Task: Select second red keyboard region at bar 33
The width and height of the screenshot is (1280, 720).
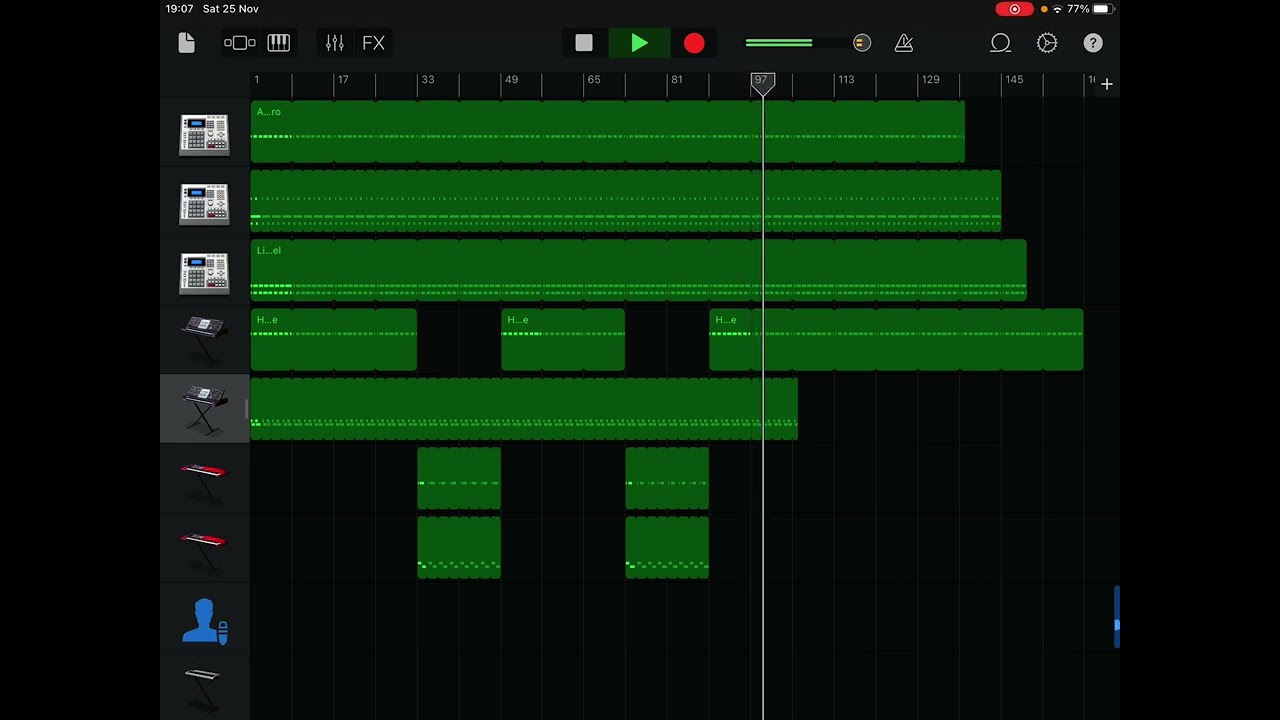Action: (x=459, y=547)
